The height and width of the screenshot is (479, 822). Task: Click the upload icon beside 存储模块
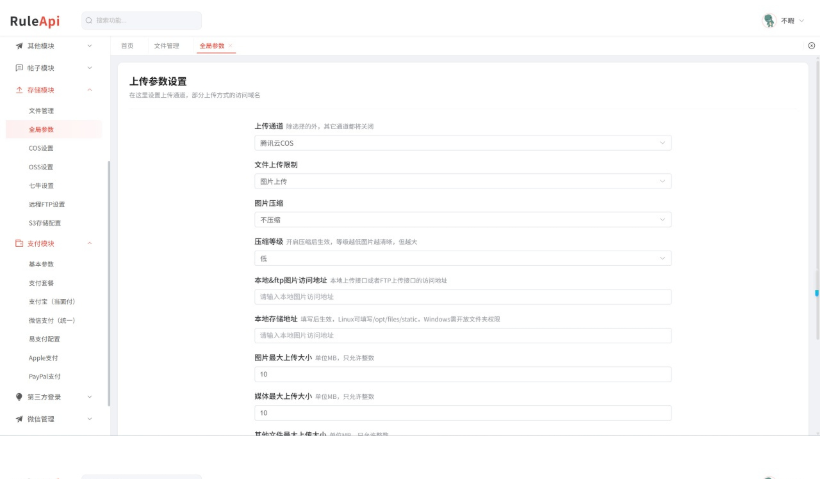(19, 90)
